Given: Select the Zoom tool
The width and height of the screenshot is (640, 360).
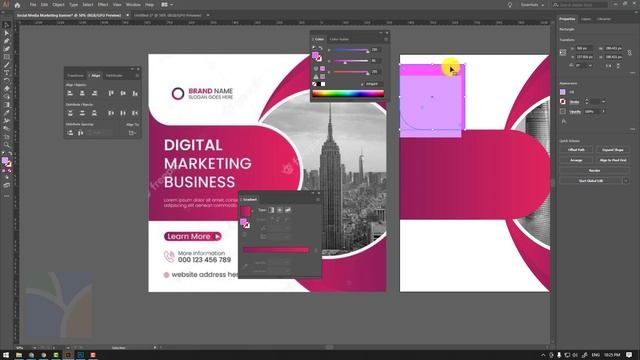Looking at the screenshot, I should pyautogui.click(x=7, y=144).
